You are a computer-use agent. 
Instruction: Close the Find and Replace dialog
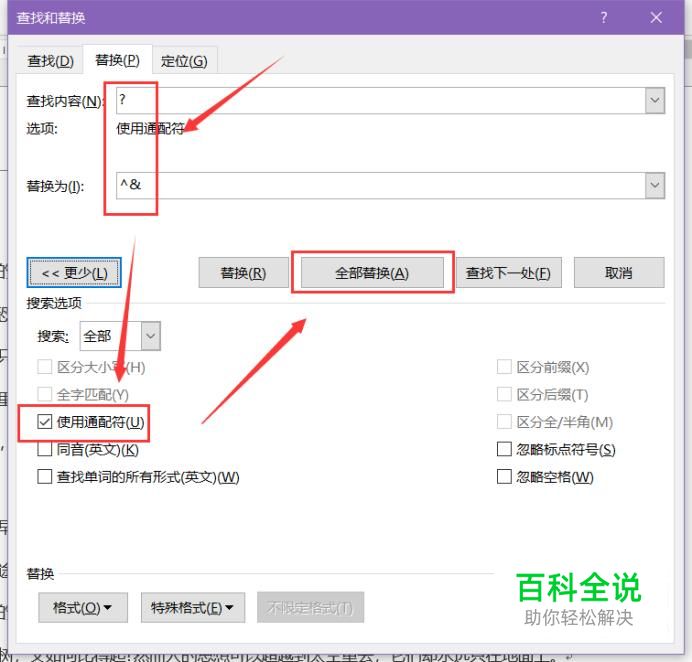tap(656, 18)
